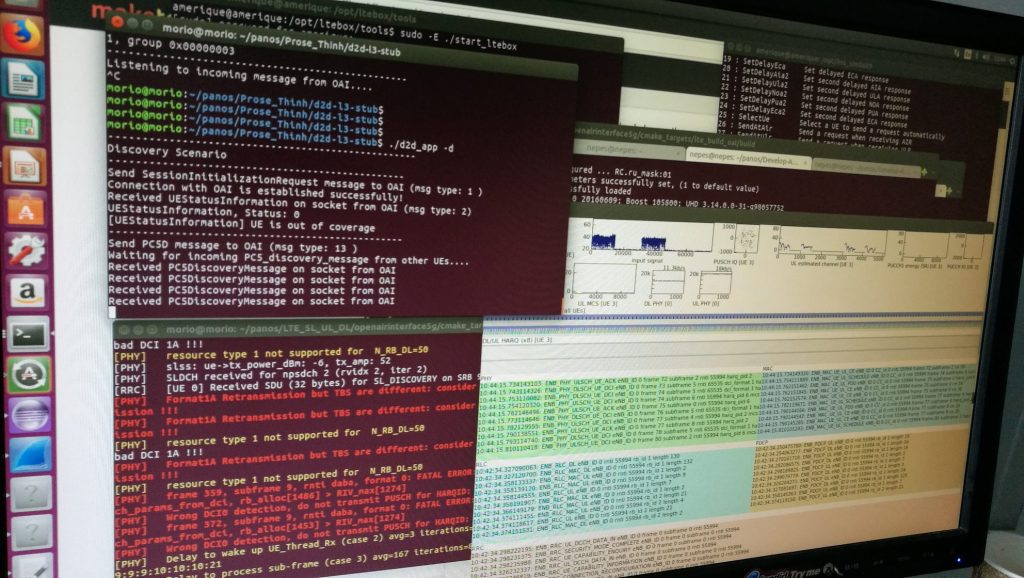Close the 'nepes@nepes: ~' tab with its x
This screenshot has width=1024, height=578.
[676, 152]
